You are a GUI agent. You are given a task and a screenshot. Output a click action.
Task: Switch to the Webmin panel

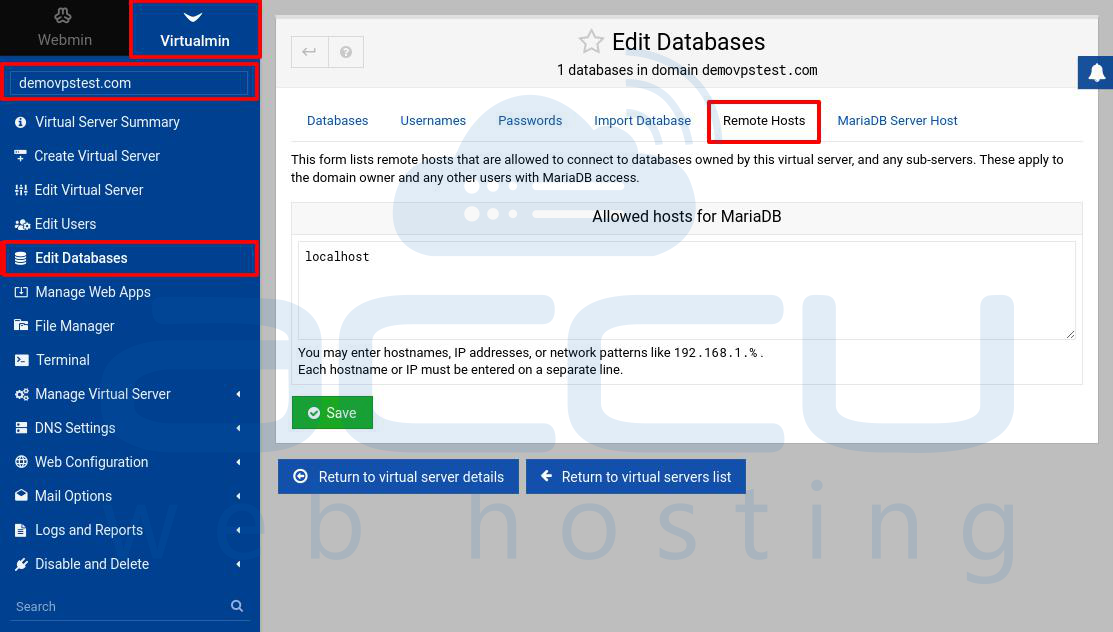coord(64,28)
